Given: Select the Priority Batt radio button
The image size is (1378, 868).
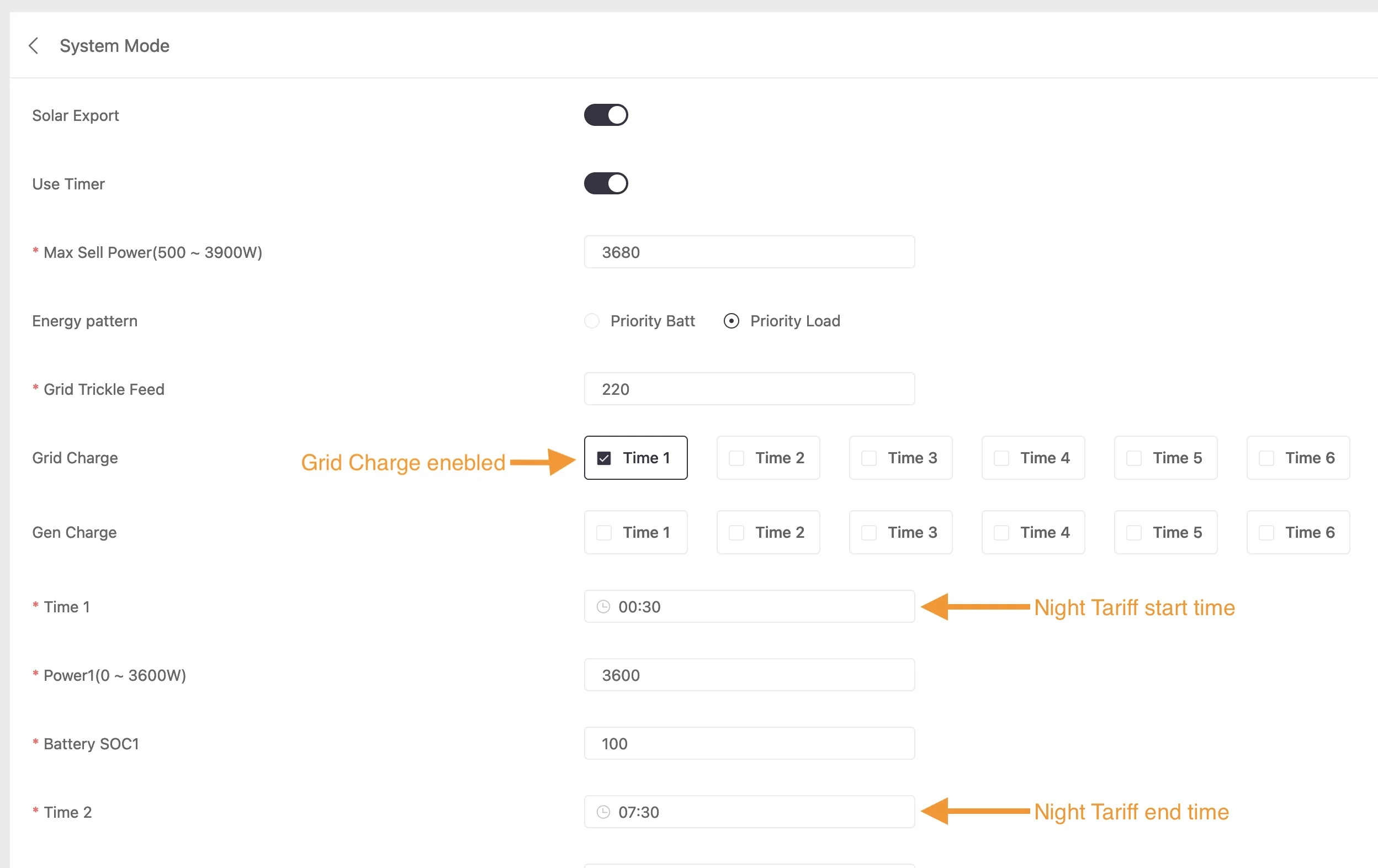Looking at the screenshot, I should [591, 321].
